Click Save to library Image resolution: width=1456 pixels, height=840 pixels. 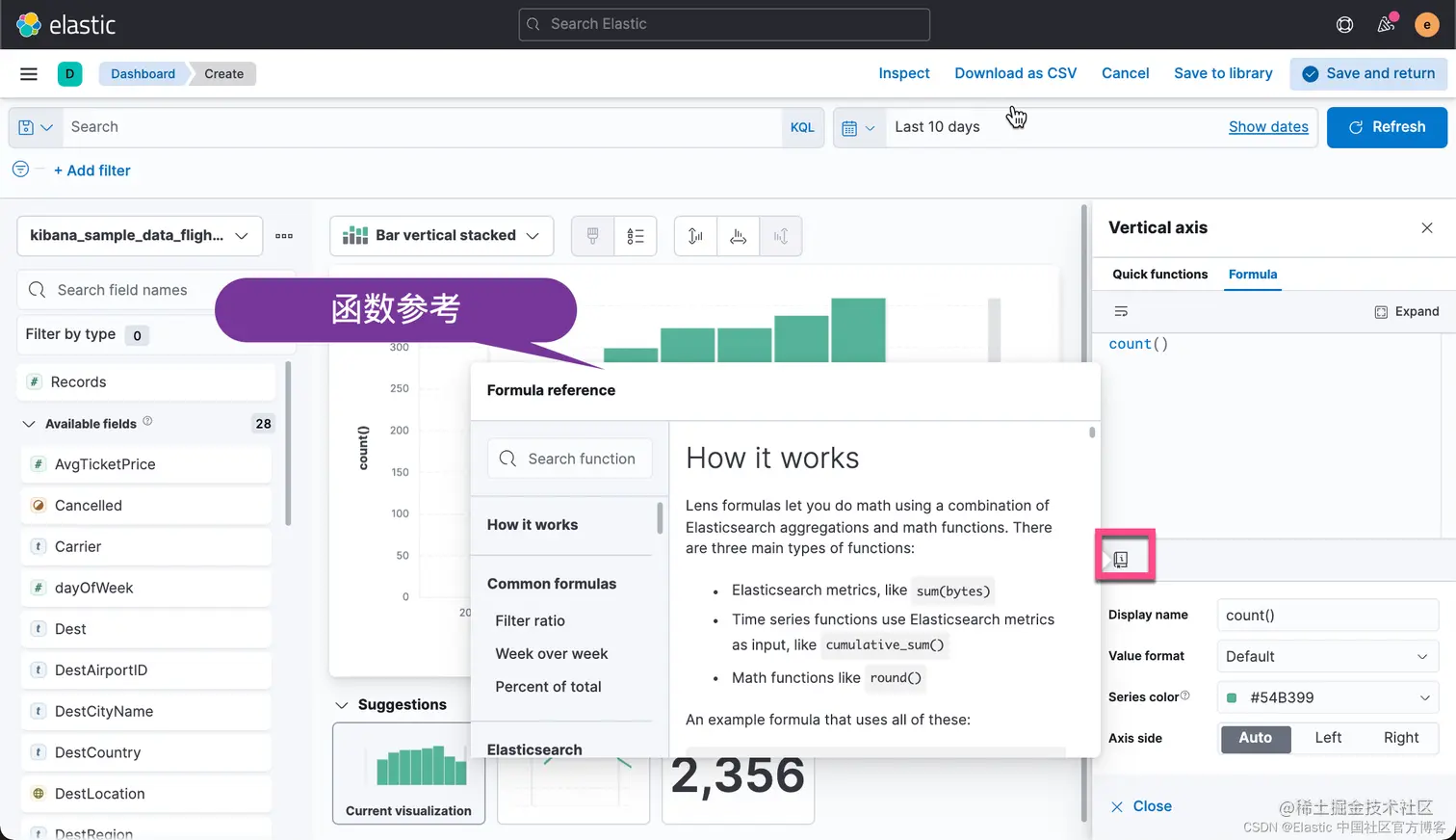[1223, 73]
